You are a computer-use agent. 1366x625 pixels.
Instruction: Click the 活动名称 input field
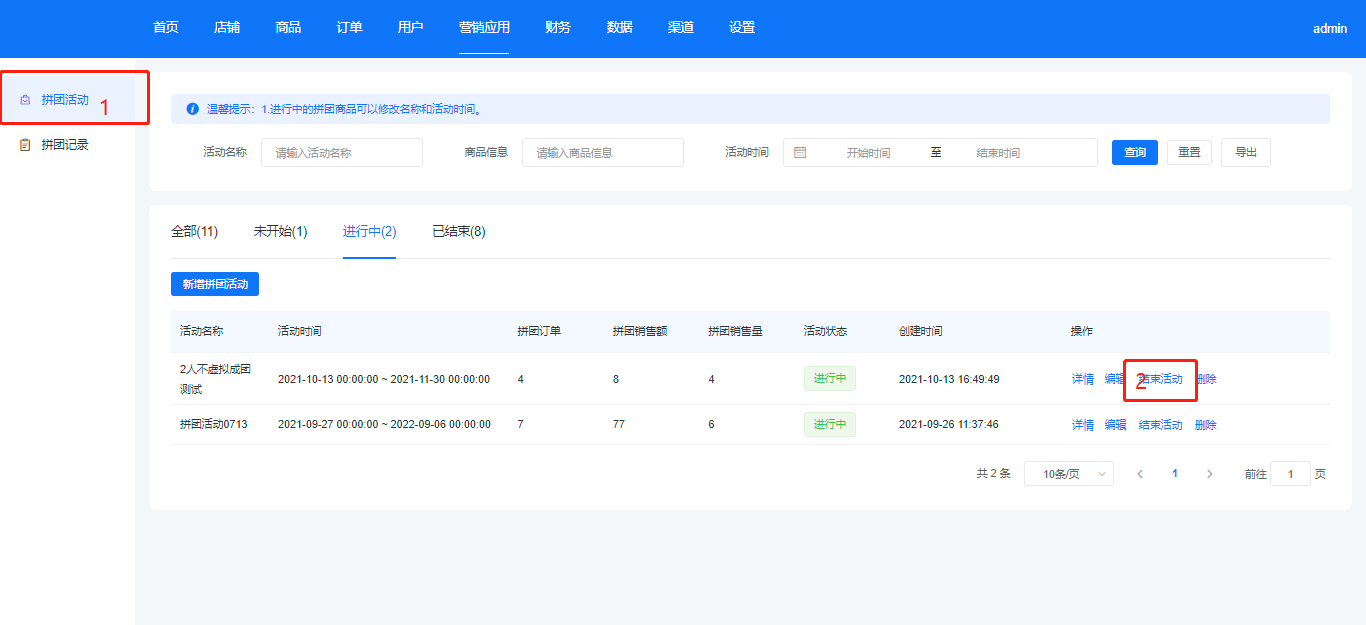[x=341, y=153]
